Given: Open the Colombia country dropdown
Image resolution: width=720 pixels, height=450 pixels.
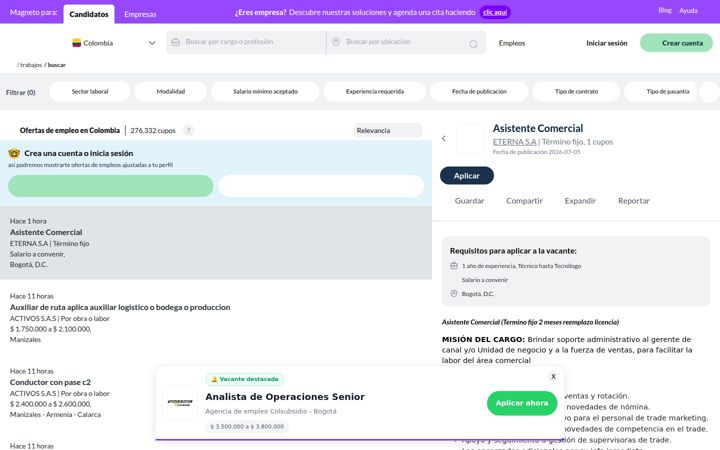Looking at the screenshot, I should coord(114,43).
